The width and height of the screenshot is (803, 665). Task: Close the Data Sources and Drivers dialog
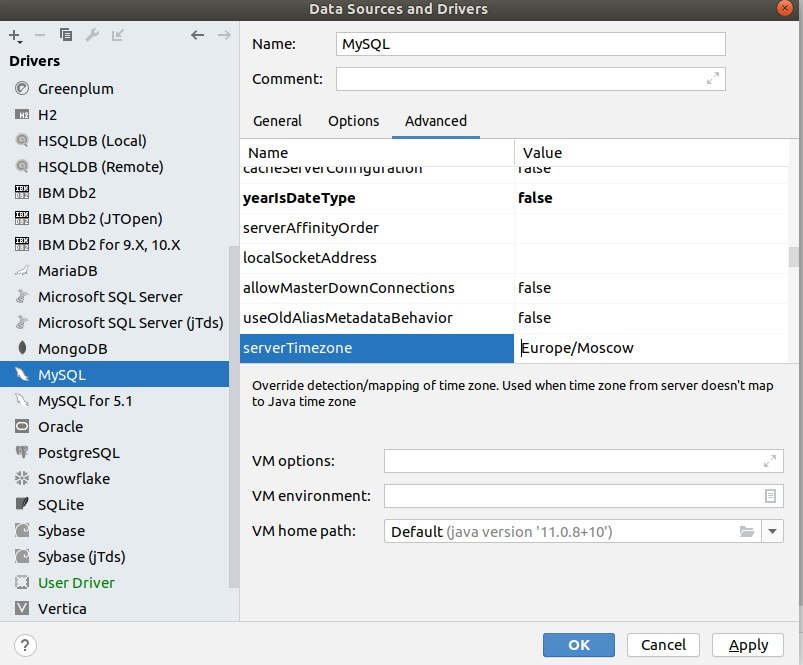click(785, 8)
